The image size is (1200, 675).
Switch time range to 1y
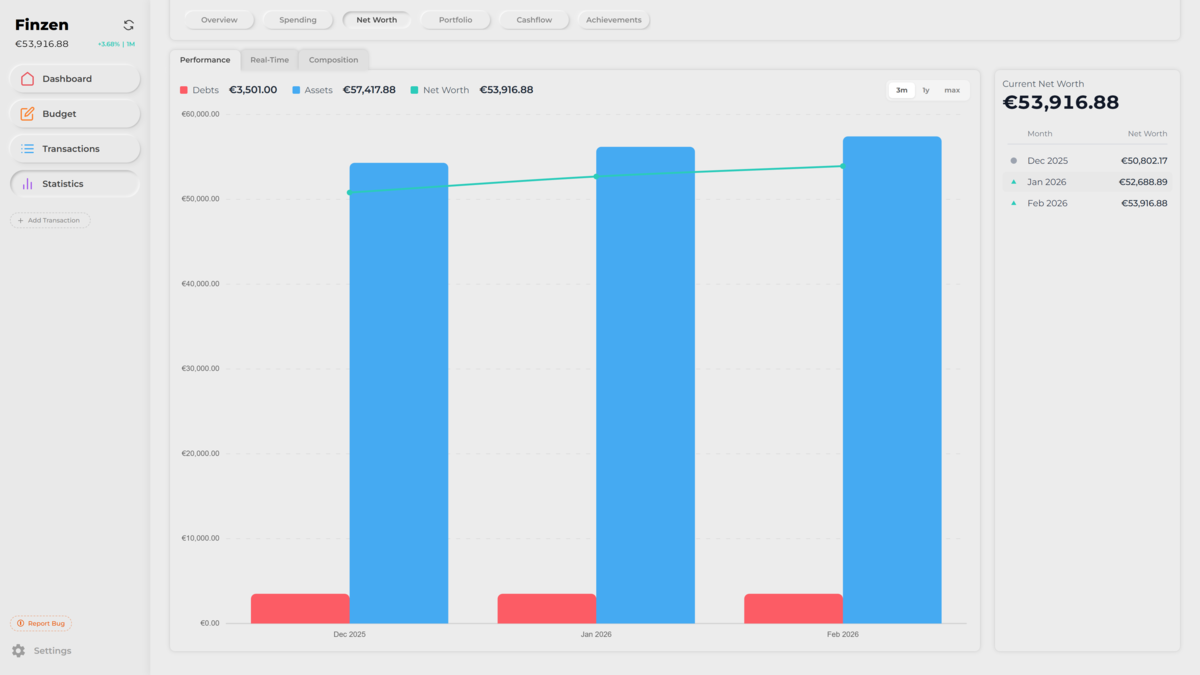click(926, 90)
